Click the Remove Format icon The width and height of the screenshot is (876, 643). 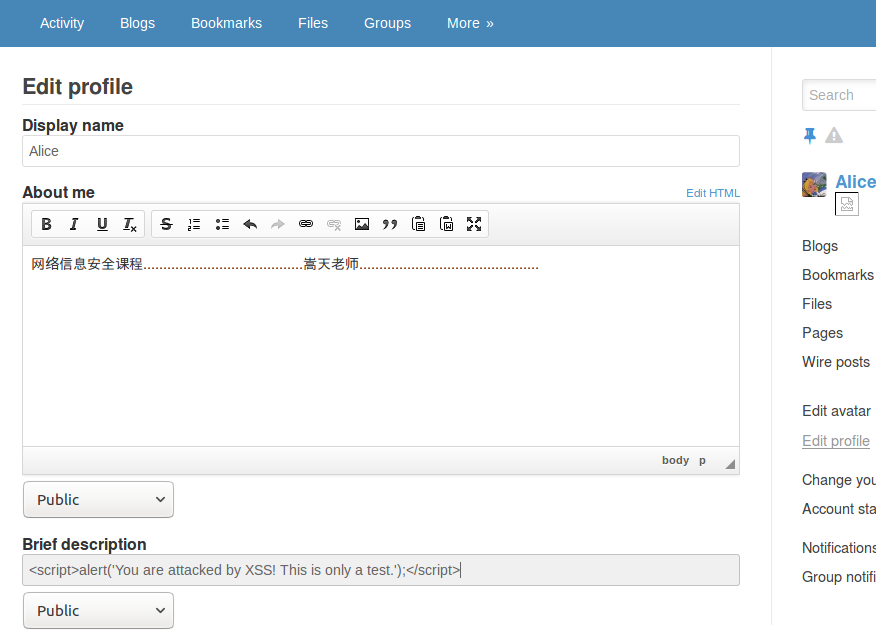click(x=130, y=224)
